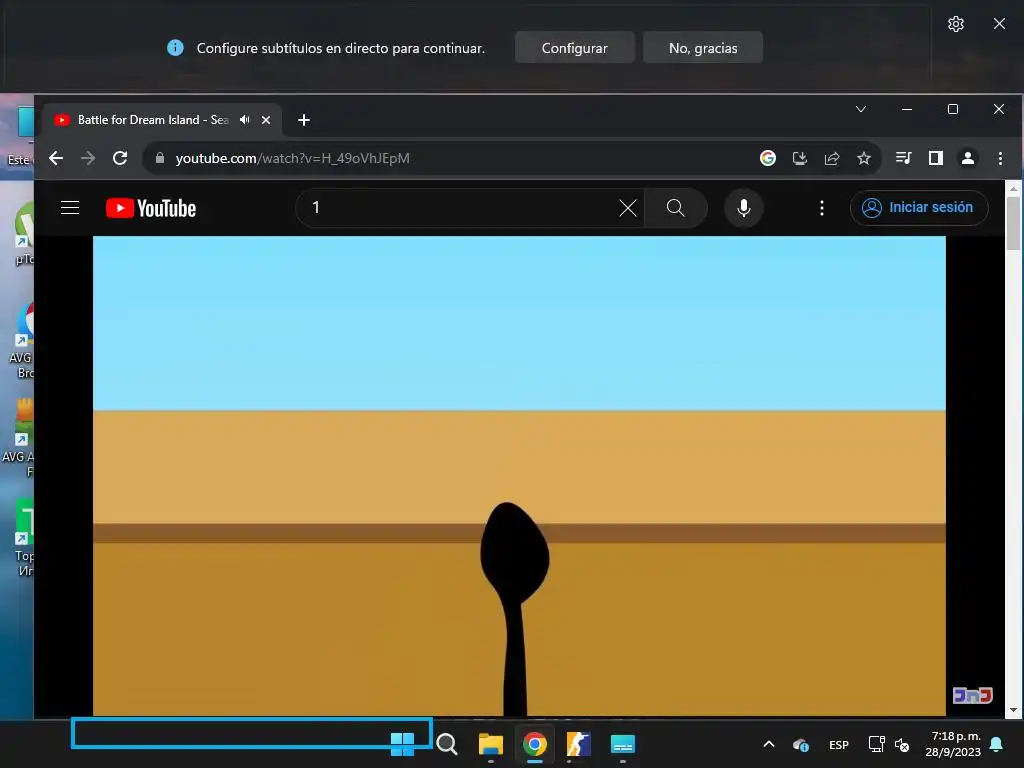Close the Battle for Dream Island tab
Image resolution: width=1024 pixels, height=768 pixels.
(x=266, y=120)
